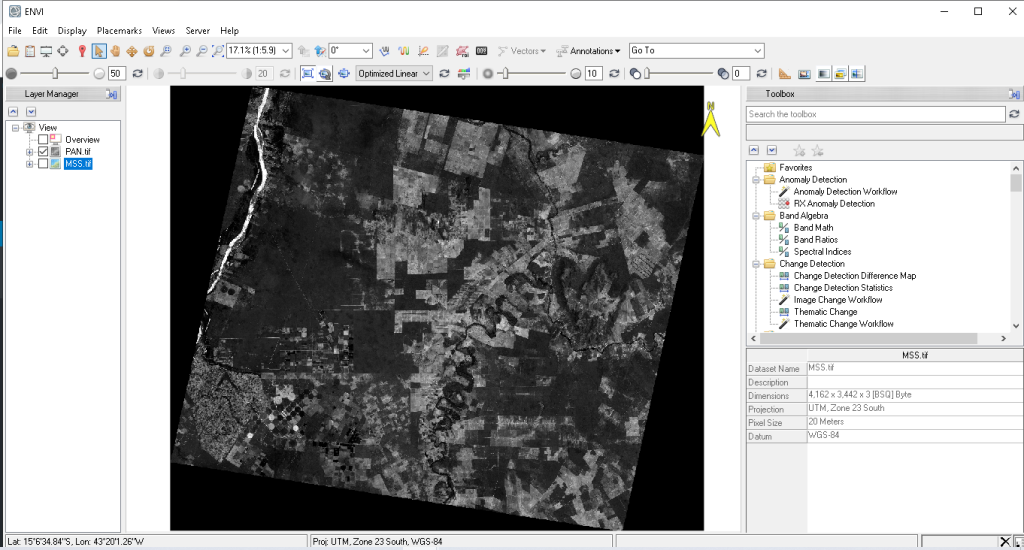1024x550 pixels.
Task: Click the Annotations toolbar button
Action: tap(590, 51)
